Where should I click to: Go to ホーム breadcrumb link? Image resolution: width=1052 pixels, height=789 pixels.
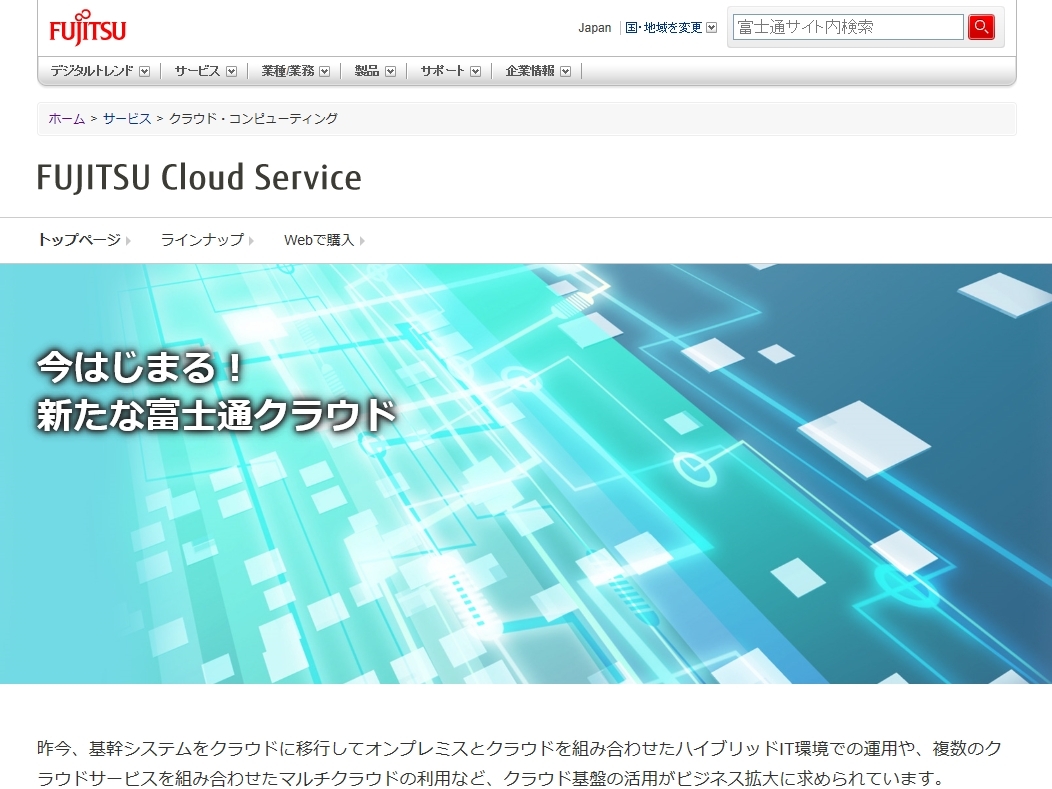[x=66, y=119]
